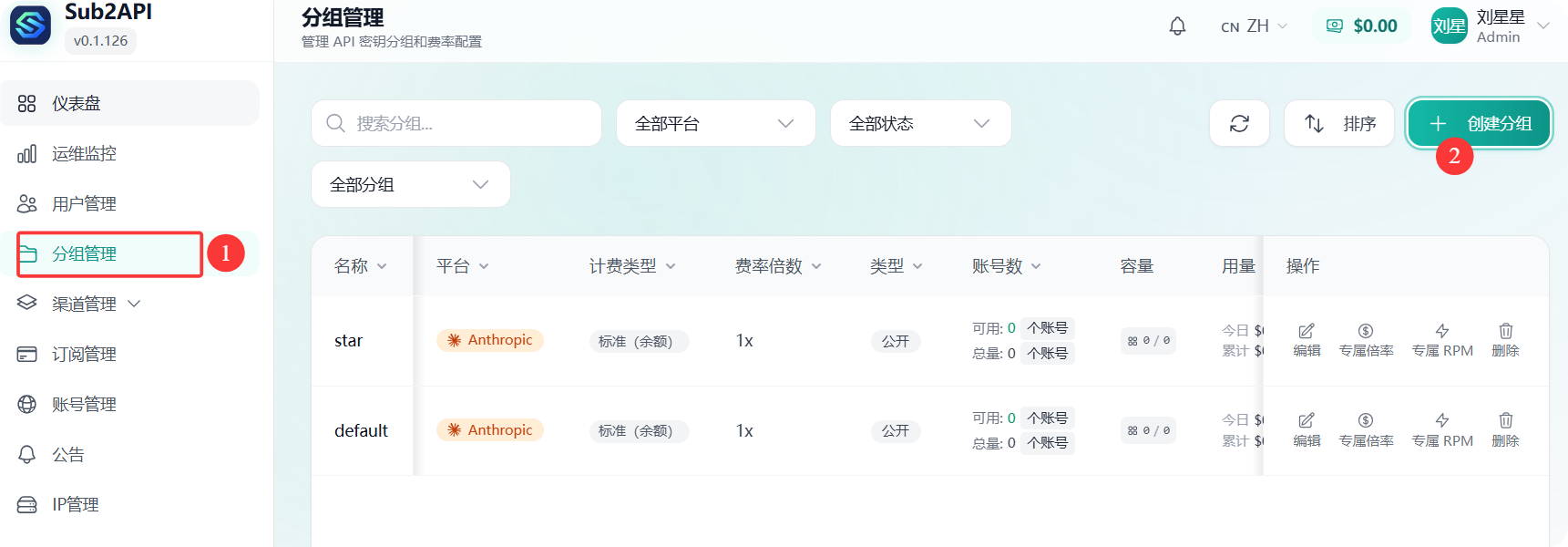Open the 全部平台 platform dropdown
Viewport: 1568px width, 547px height.
pyautogui.click(x=716, y=123)
